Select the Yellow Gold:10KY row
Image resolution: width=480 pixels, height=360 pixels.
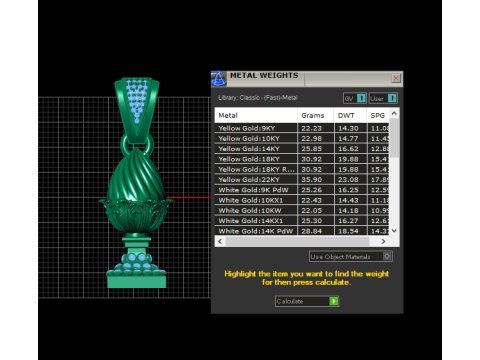(302, 139)
